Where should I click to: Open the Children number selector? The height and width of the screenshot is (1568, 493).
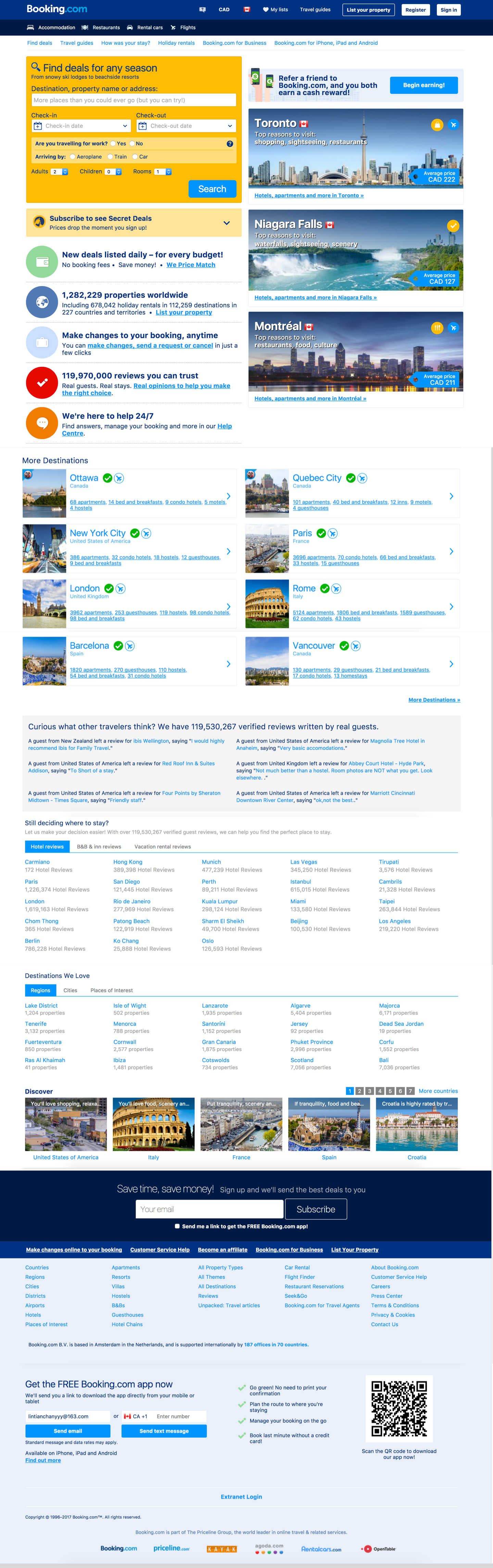click(x=113, y=172)
